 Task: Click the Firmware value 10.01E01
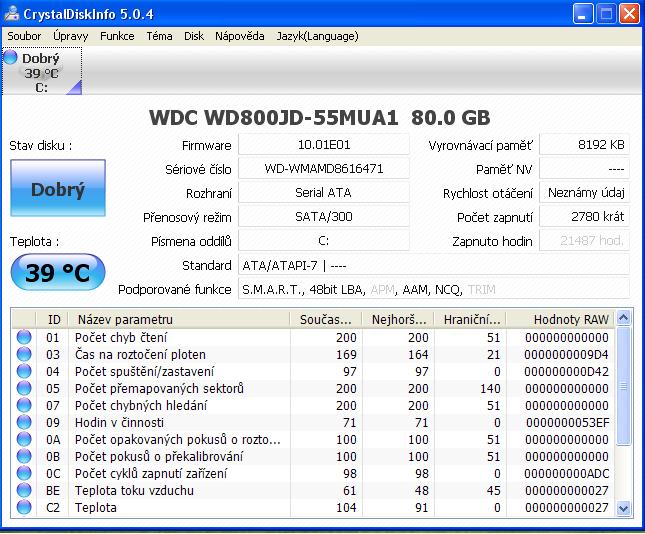pyautogui.click(x=324, y=145)
